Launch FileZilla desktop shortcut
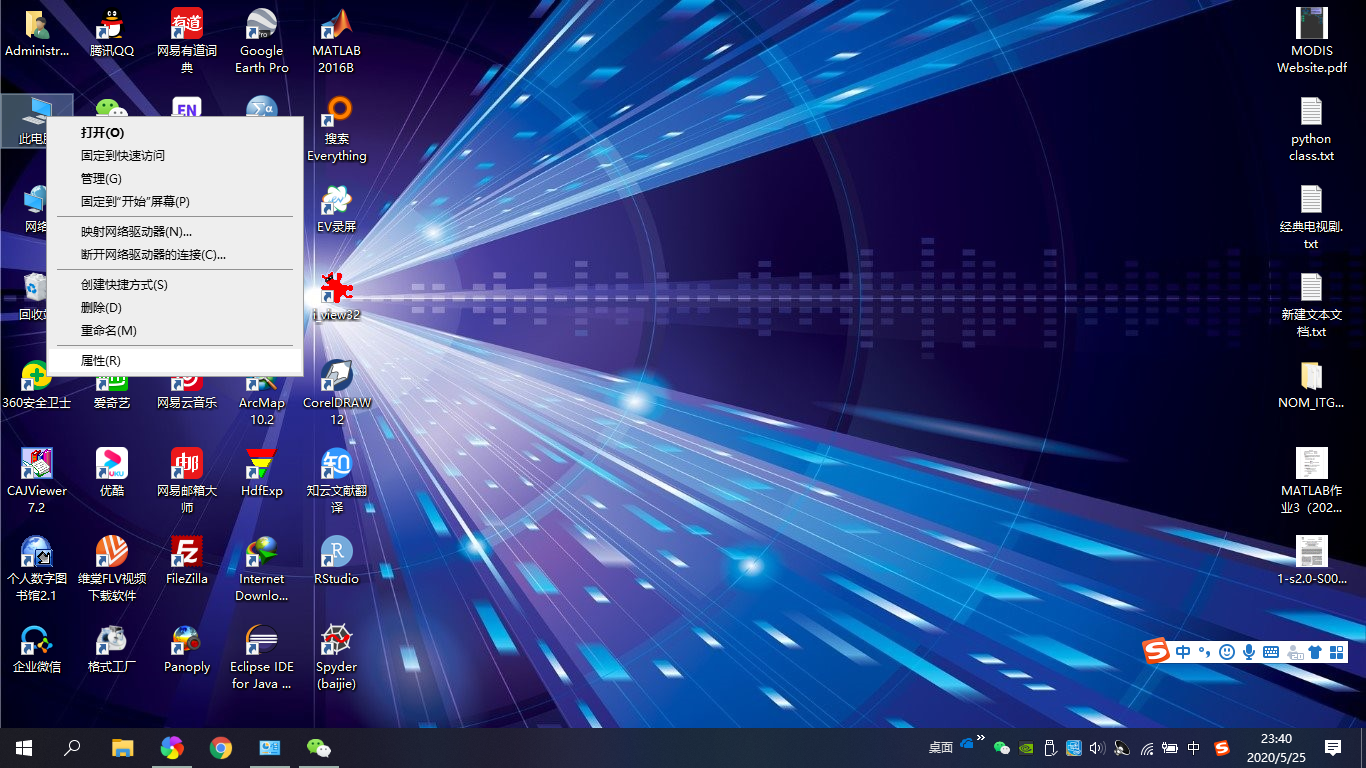Image resolution: width=1366 pixels, height=768 pixels. click(187, 561)
